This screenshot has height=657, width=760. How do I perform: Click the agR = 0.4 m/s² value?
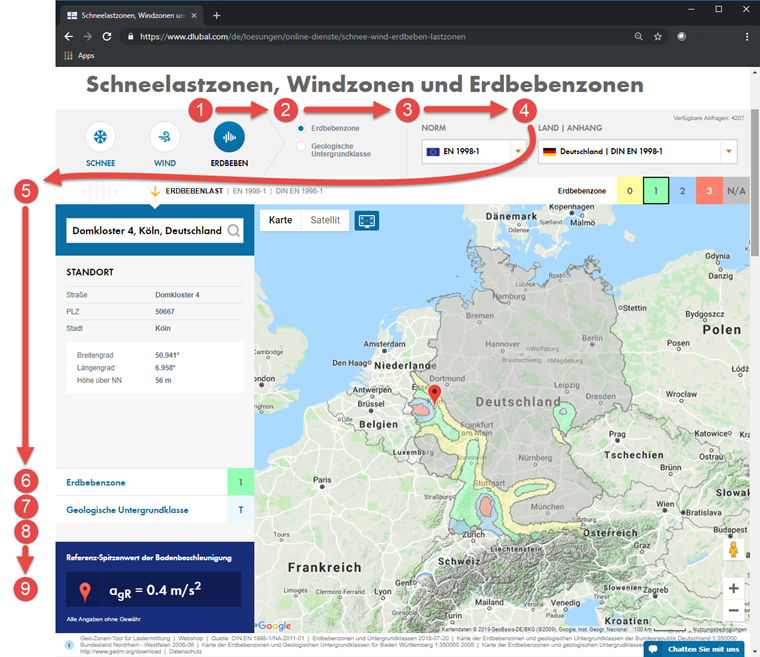155,590
